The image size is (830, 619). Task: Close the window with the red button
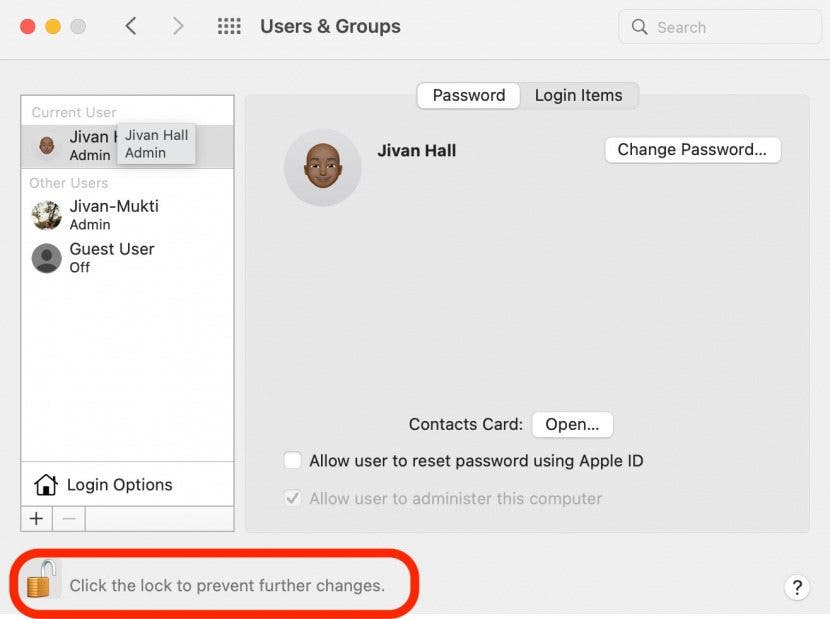point(28,26)
